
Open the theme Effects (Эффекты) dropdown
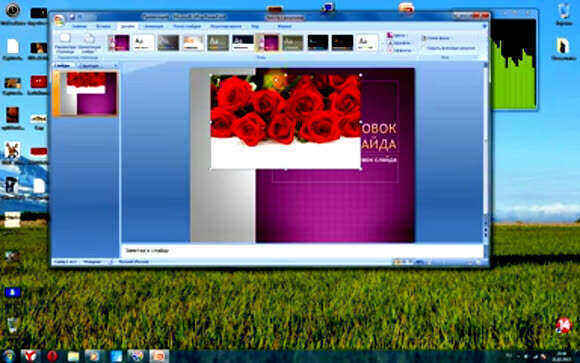click(x=399, y=50)
